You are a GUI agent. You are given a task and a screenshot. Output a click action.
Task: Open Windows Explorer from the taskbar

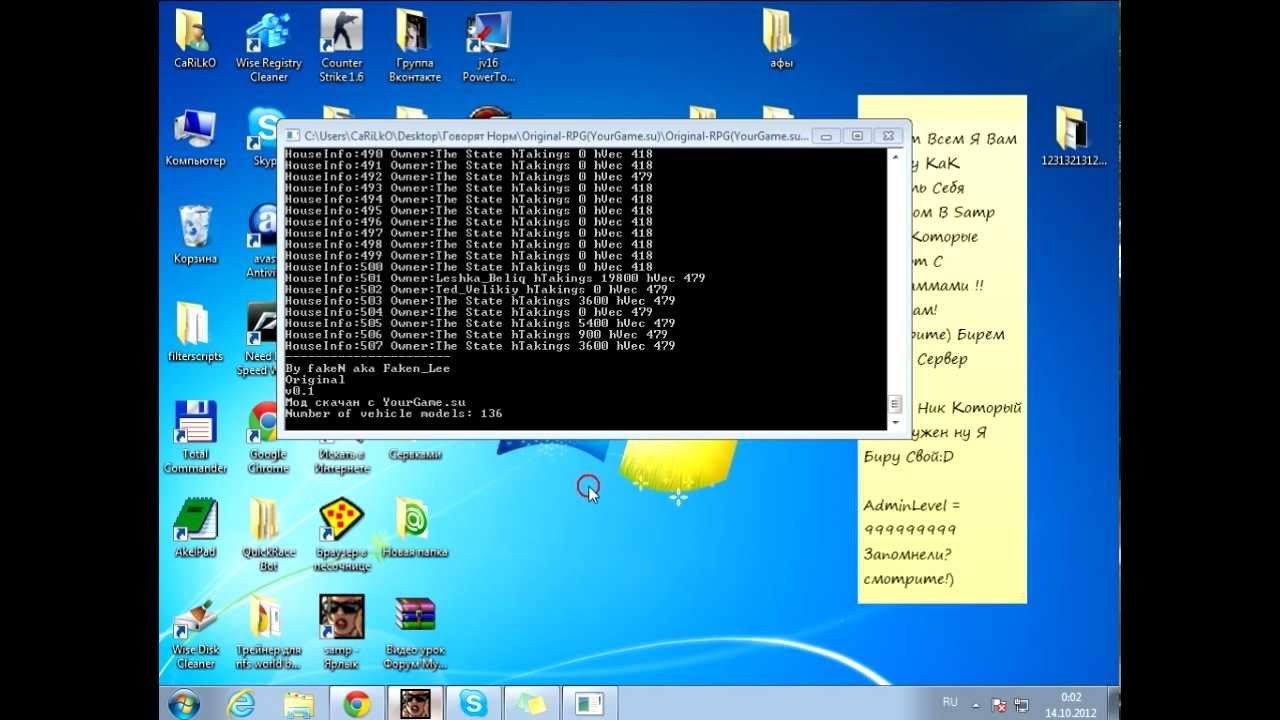(x=299, y=703)
